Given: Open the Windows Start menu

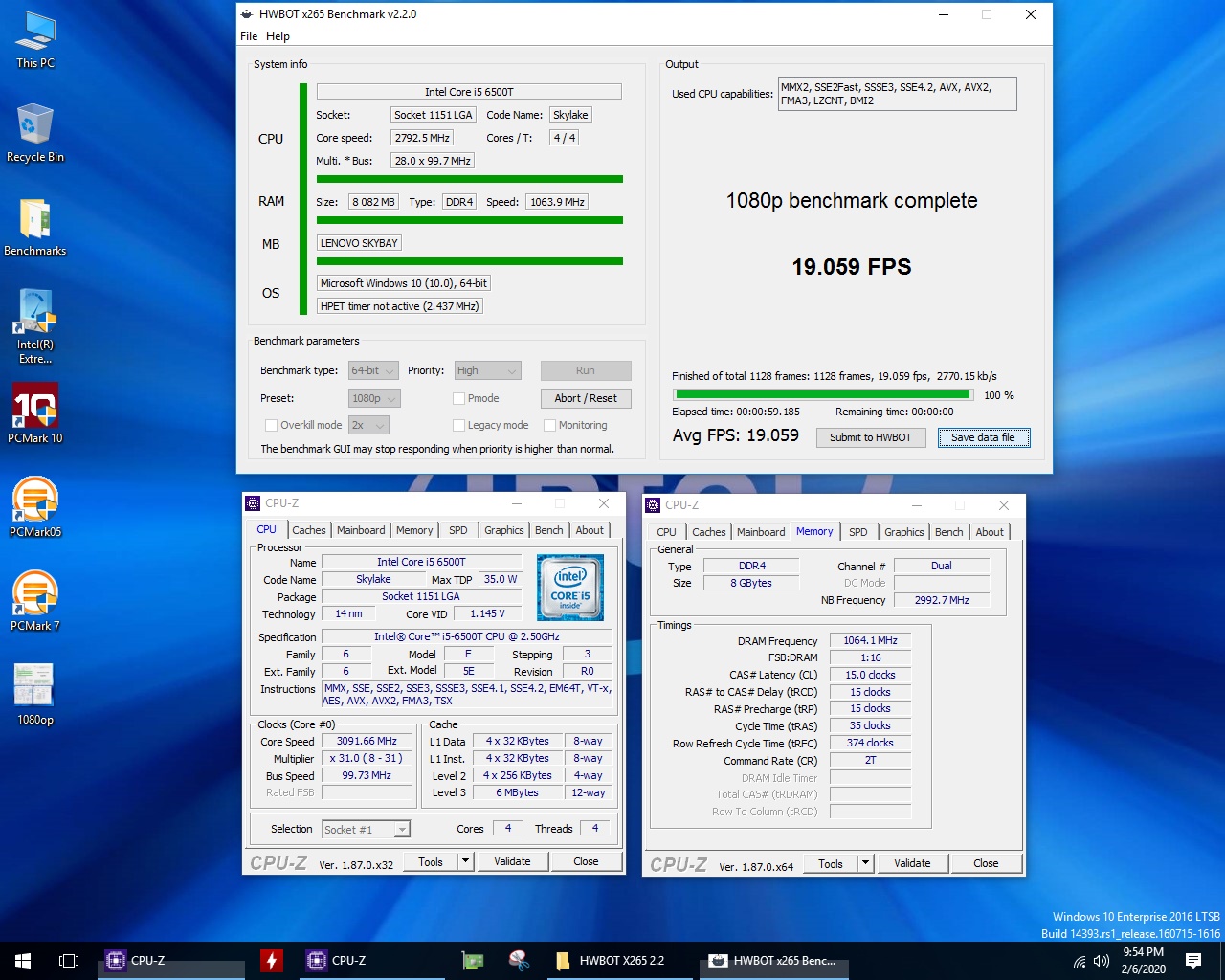Looking at the screenshot, I should (23, 961).
